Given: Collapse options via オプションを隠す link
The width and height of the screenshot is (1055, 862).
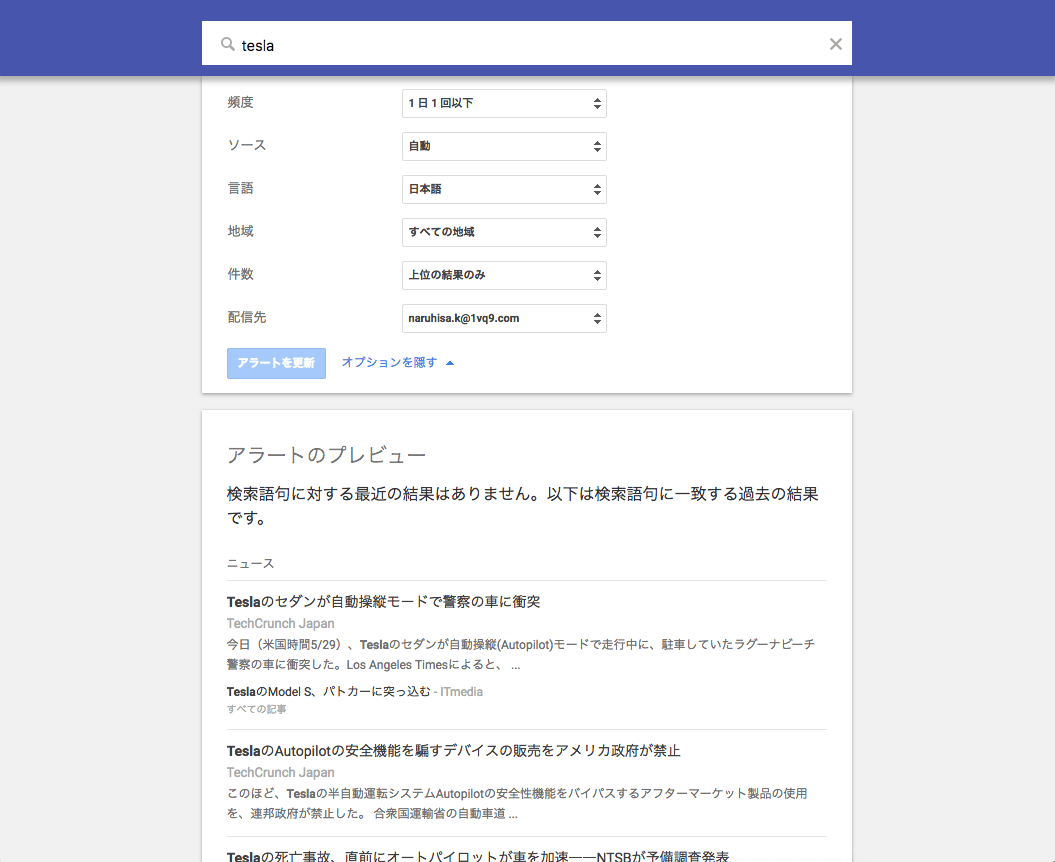Looking at the screenshot, I should click(398, 363).
